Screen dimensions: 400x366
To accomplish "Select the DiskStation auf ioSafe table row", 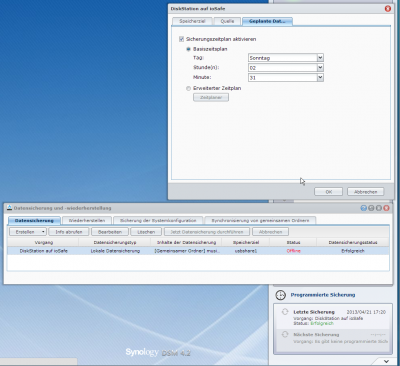I will 198,251.
